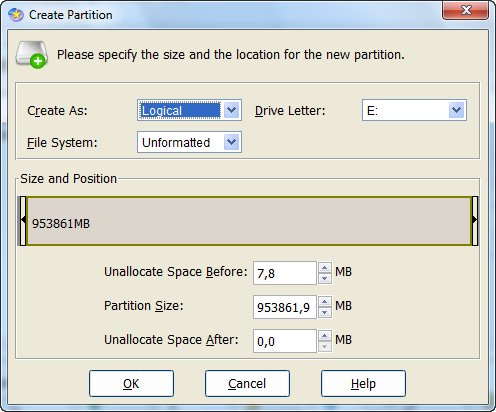Click the Cancel button

247,384
